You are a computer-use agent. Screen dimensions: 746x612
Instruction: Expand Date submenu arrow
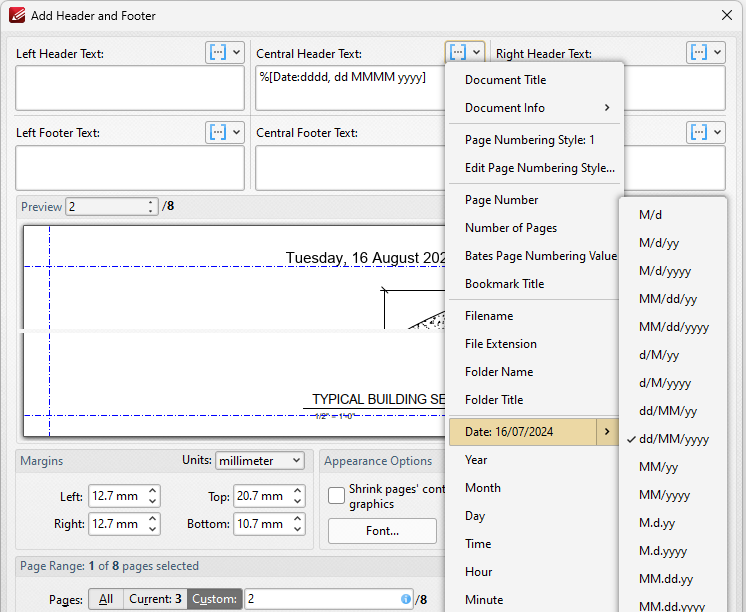[608, 432]
